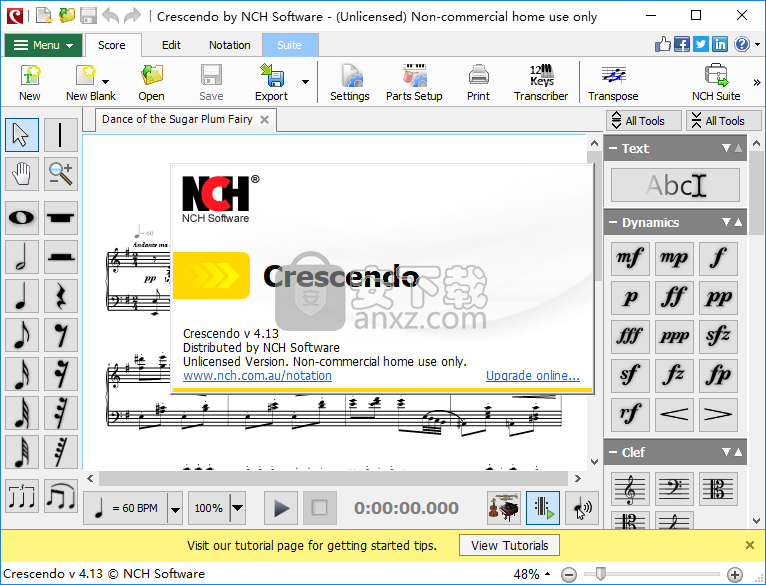Zoom out with the minus button
766x585 pixels.
(569, 575)
